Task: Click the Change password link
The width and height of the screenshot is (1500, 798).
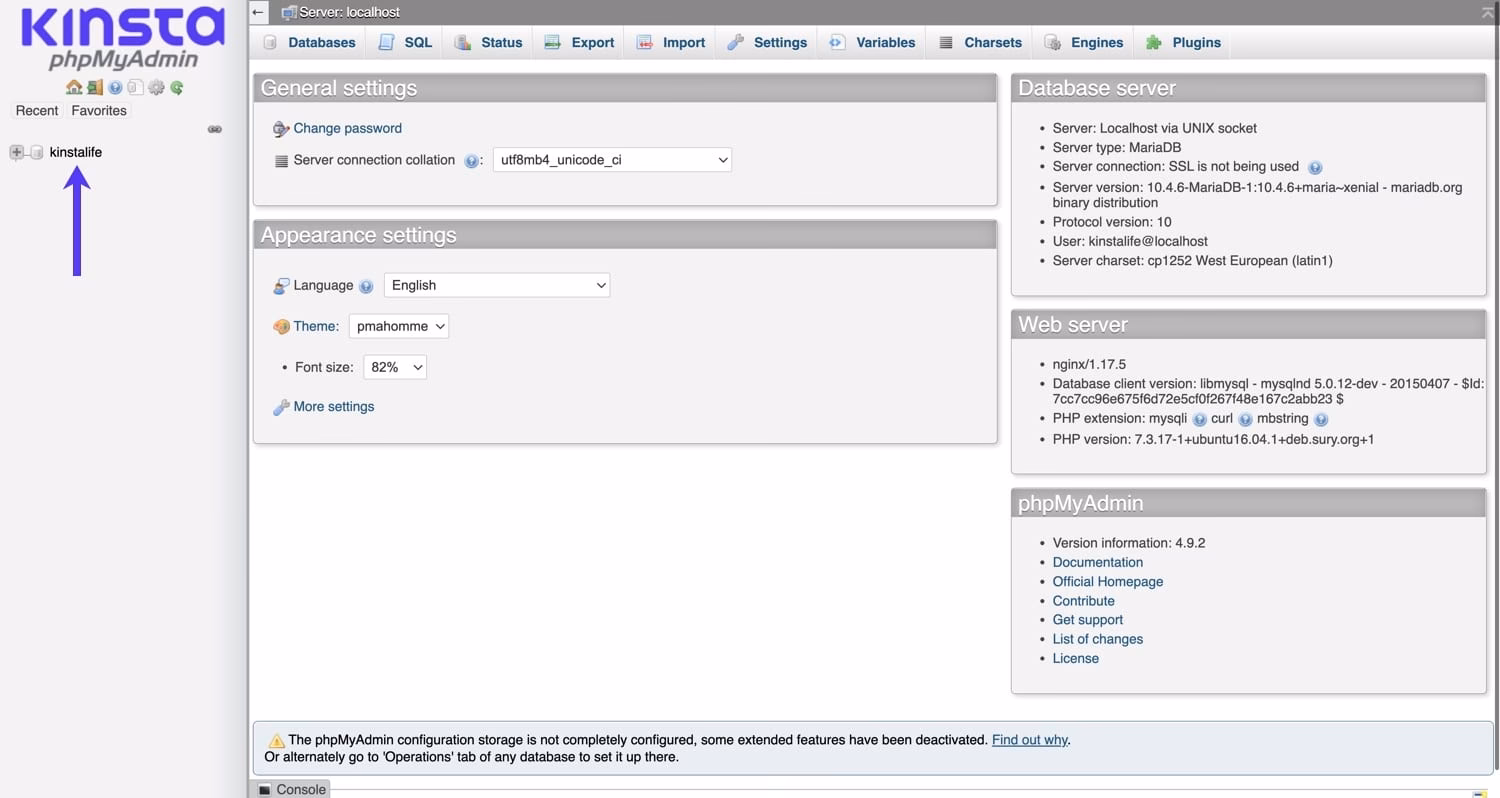Action: pos(347,128)
